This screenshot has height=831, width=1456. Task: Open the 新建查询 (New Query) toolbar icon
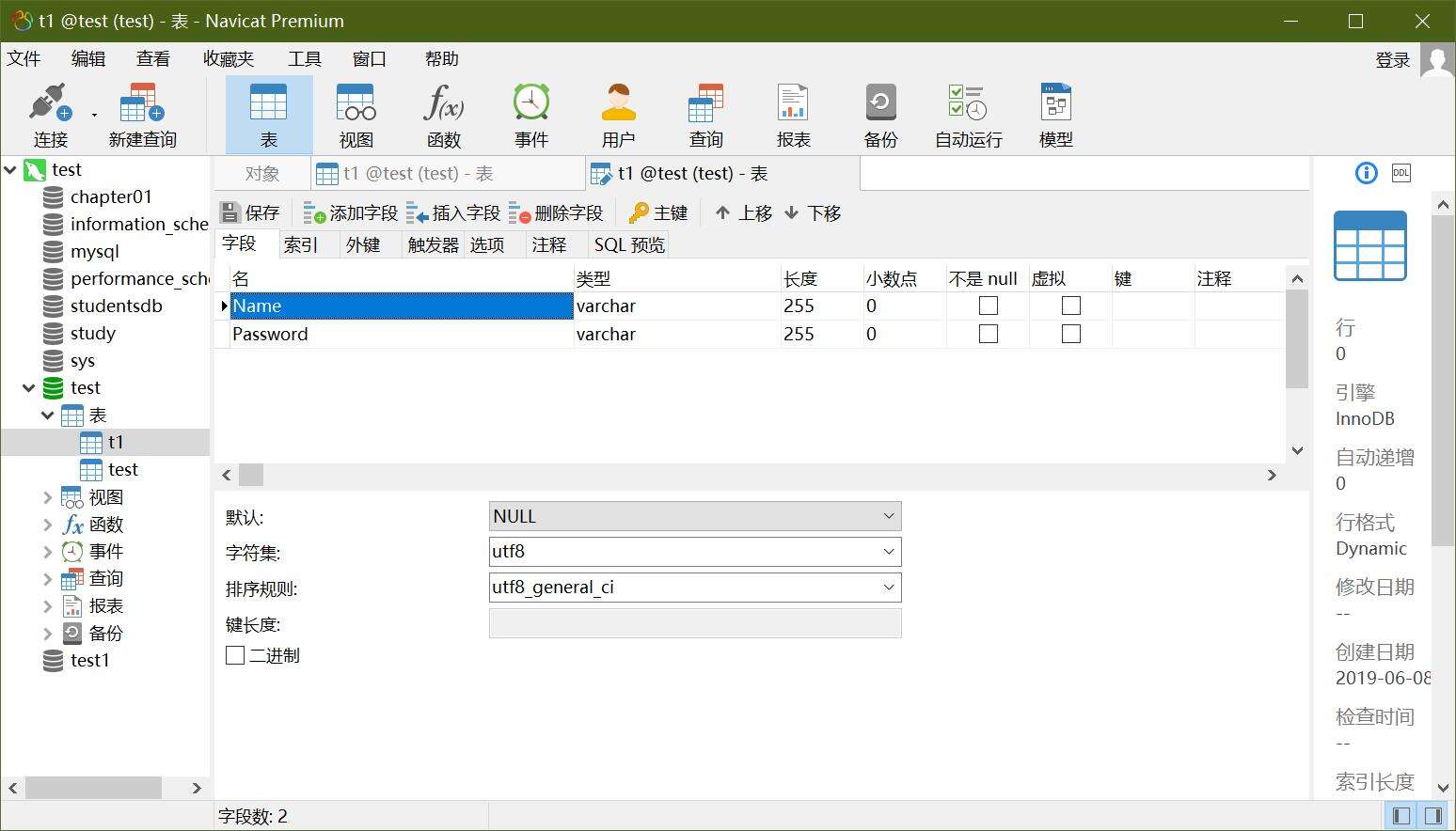(x=142, y=115)
